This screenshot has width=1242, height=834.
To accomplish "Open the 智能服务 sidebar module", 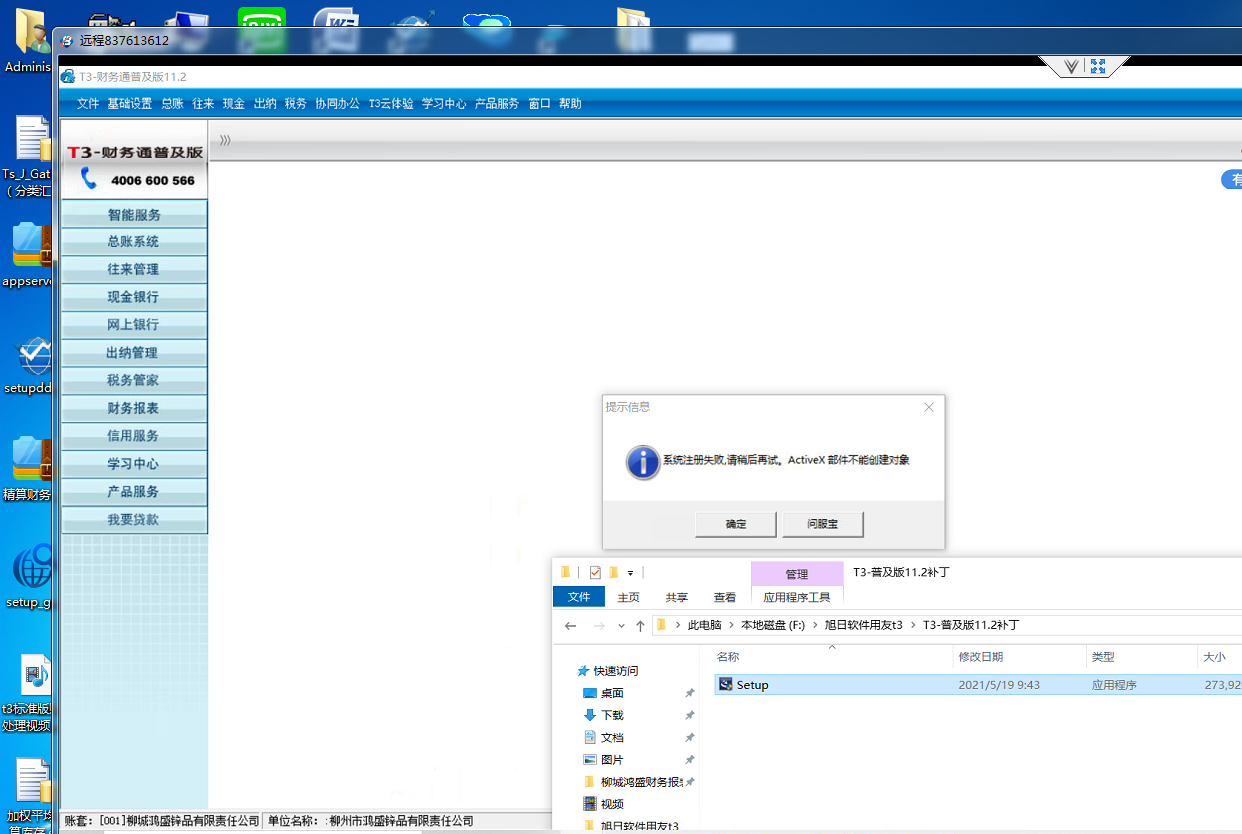I will (134, 214).
